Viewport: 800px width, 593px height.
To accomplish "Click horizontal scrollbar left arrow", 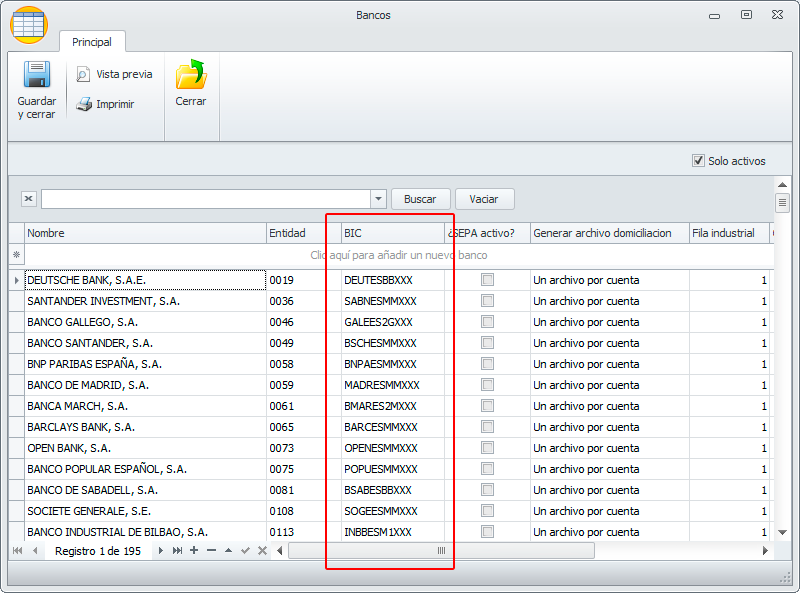I will [x=280, y=551].
